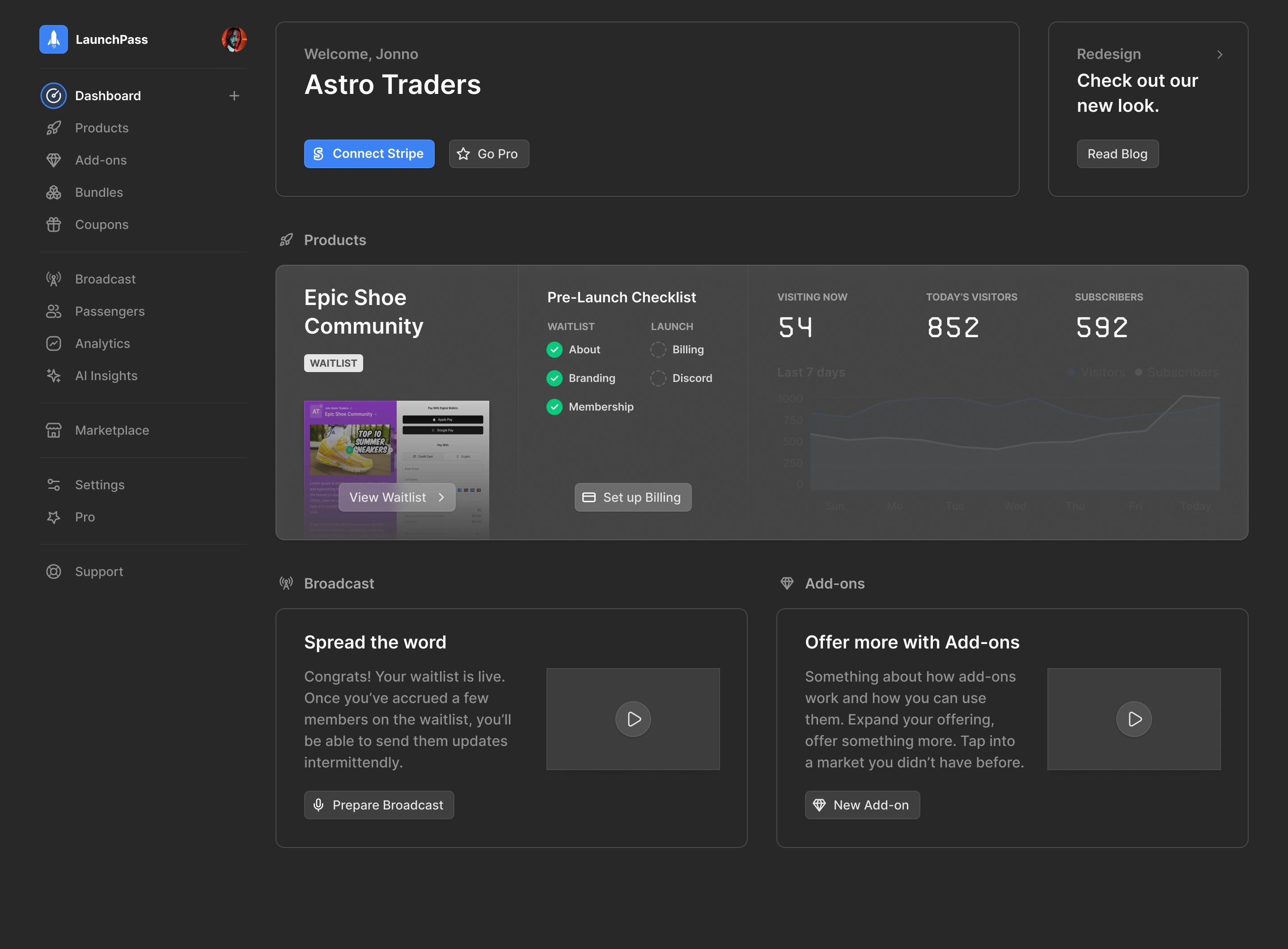This screenshot has width=1288, height=949.
Task: Click the View Waitlist button
Action: tap(397, 497)
